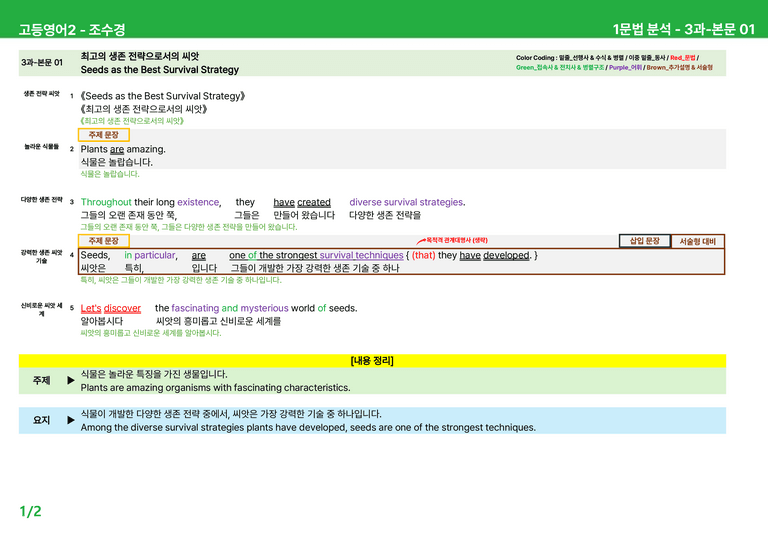Click the underlined have created verb
The height and width of the screenshot is (543, 768).
(302, 202)
